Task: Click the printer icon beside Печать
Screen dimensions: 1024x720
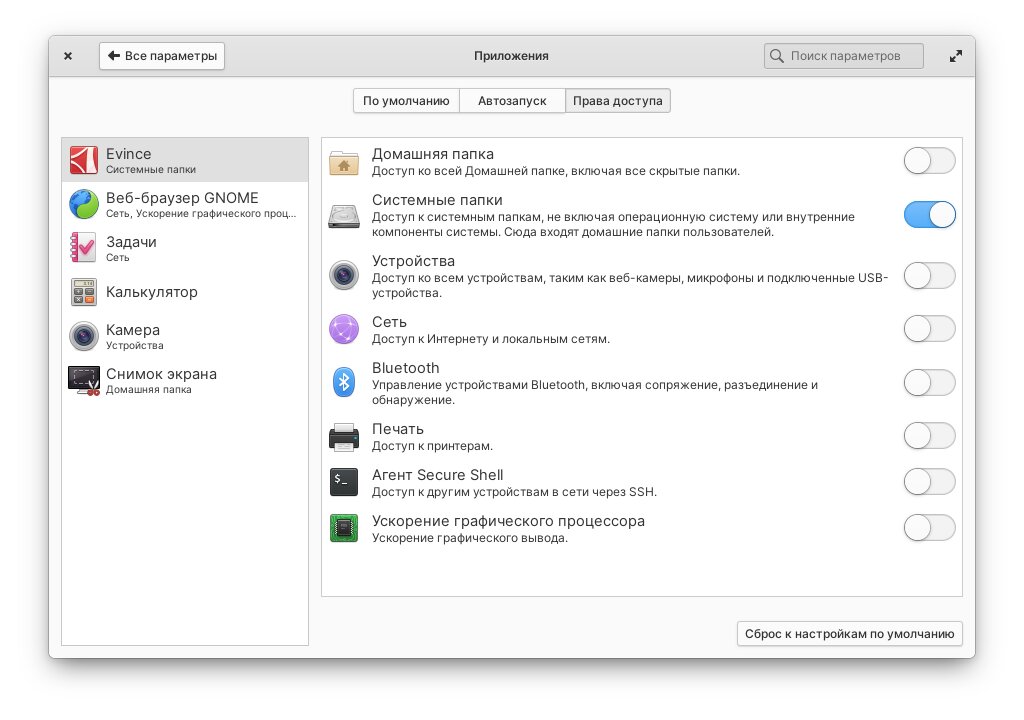Action: click(344, 437)
